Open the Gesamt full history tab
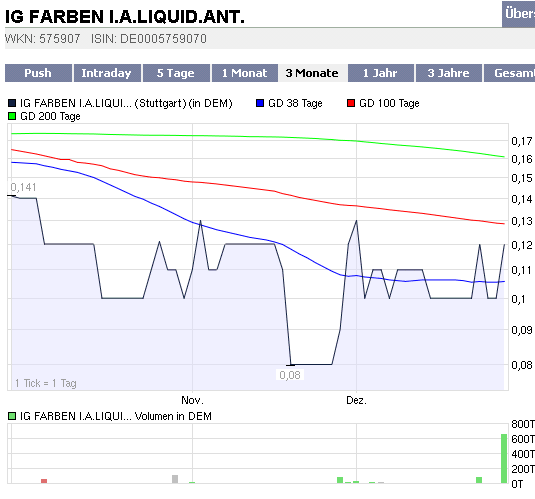Viewport: 535px width, 499px height. coord(509,73)
